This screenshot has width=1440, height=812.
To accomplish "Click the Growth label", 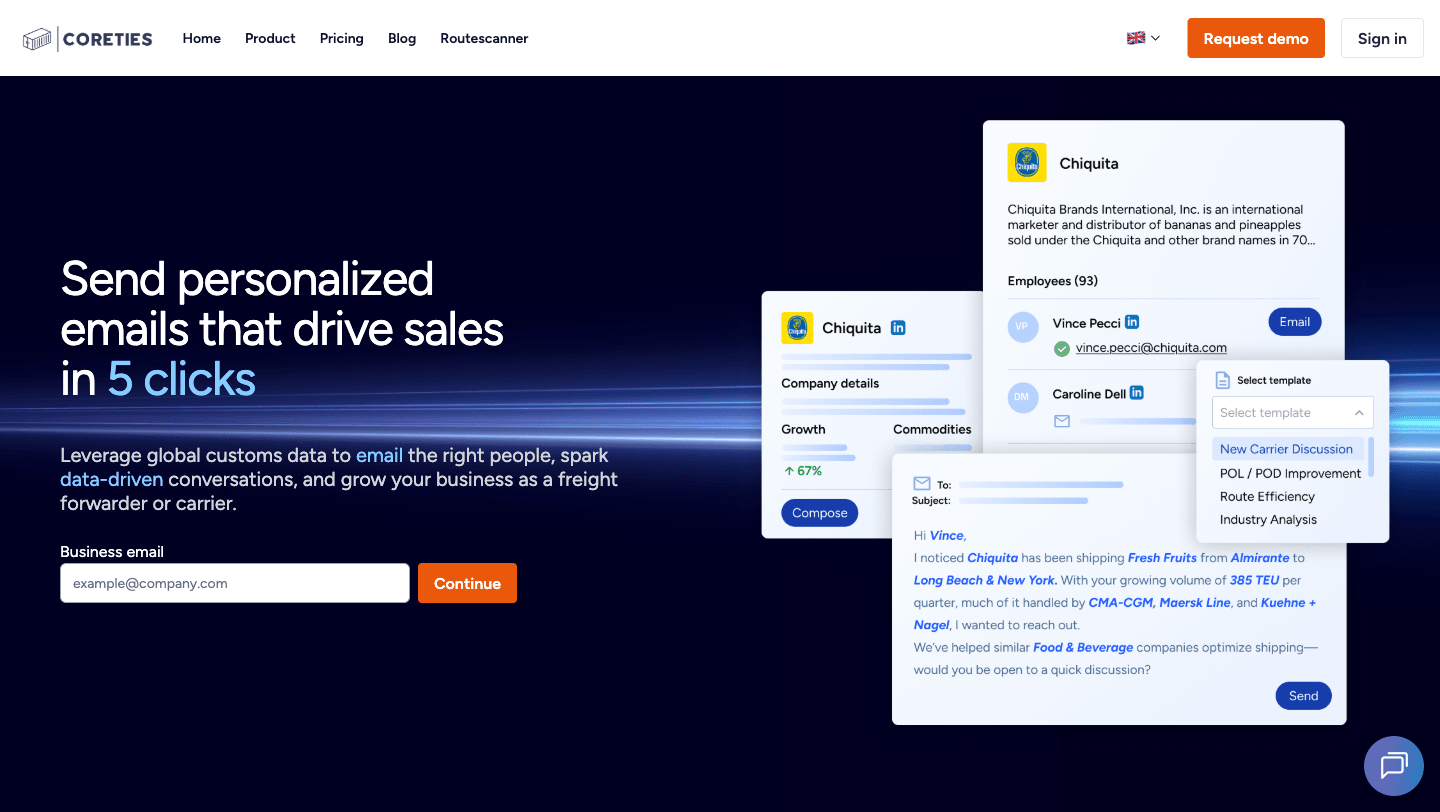I will point(803,429).
